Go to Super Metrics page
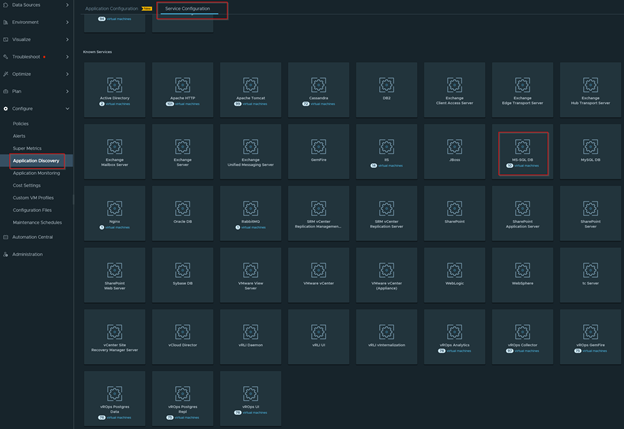 click(27, 148)
